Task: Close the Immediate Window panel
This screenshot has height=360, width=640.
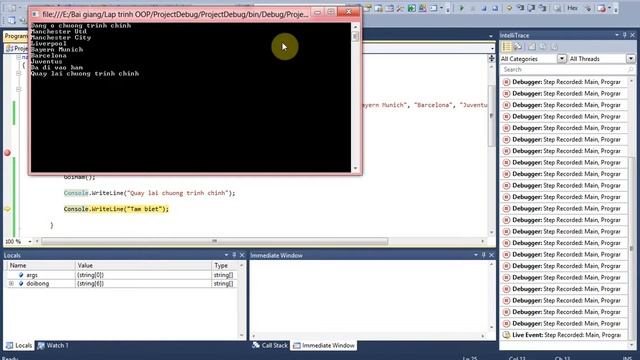Action: (491, 255)
